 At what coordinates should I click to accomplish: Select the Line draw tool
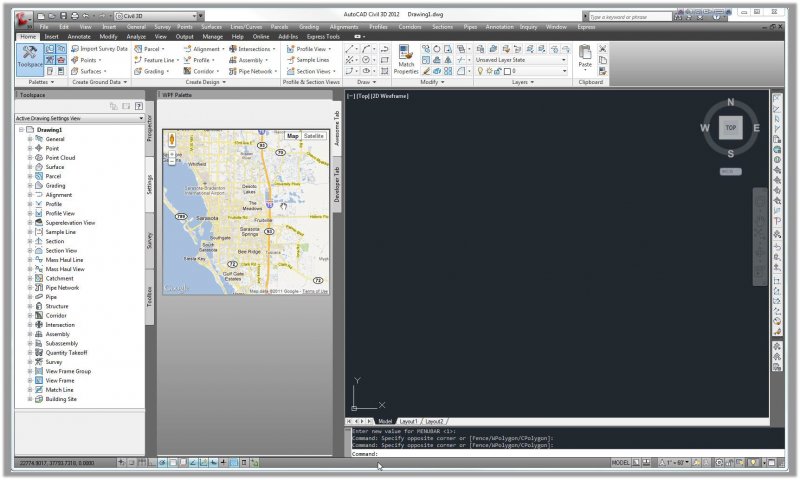coord(349,49)
